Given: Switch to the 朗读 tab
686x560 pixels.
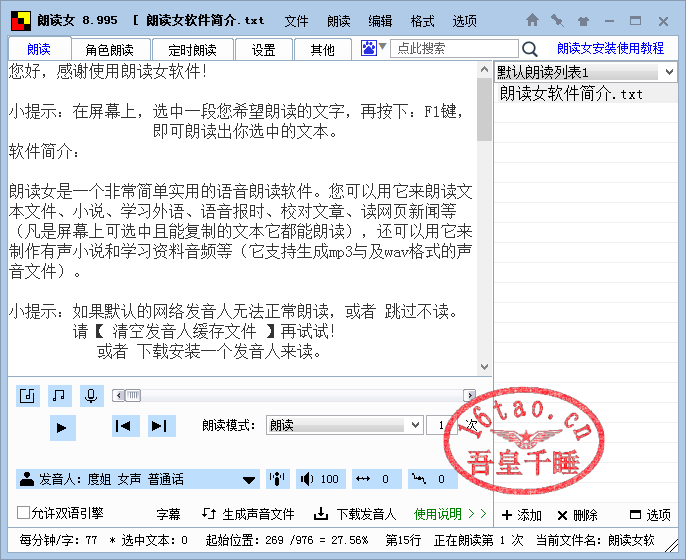Looking at the screenshot, I should tap(39, 49).
